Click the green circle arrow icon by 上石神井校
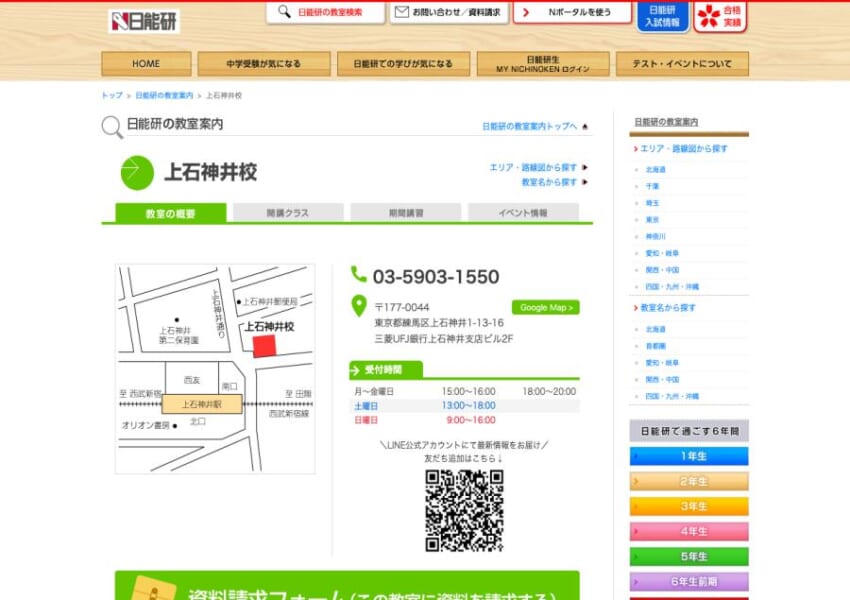The height and width of the screenshot is (600, 850). 137,173
